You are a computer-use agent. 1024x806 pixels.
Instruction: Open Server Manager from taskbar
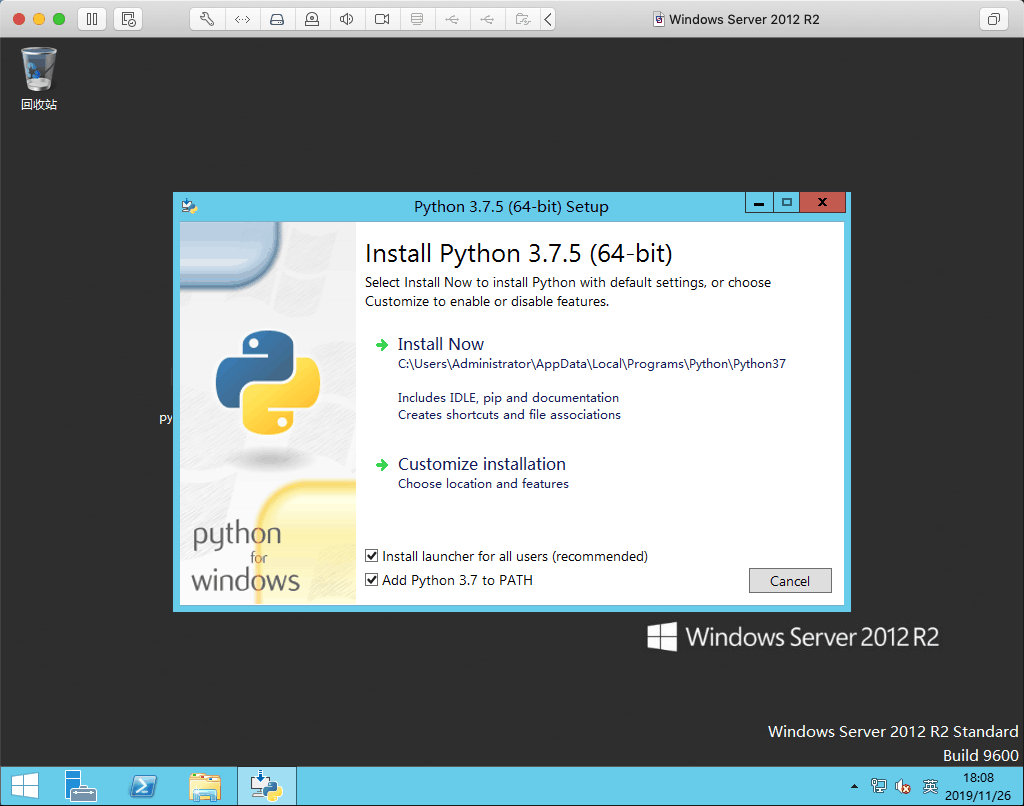click(80, 786)
